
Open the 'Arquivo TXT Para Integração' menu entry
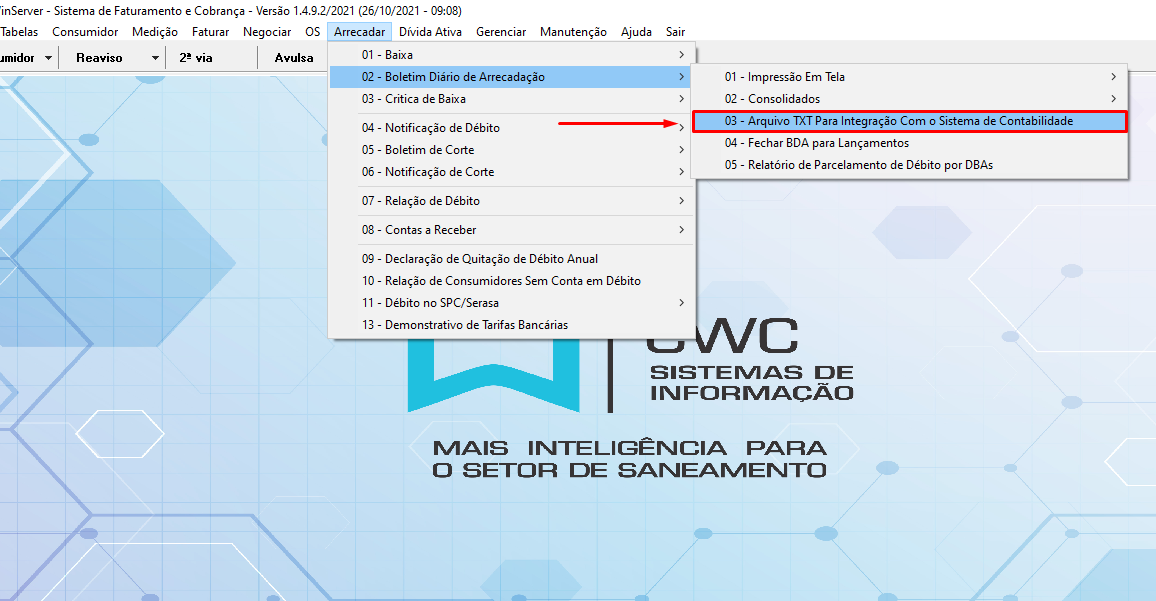click(898, 121)
